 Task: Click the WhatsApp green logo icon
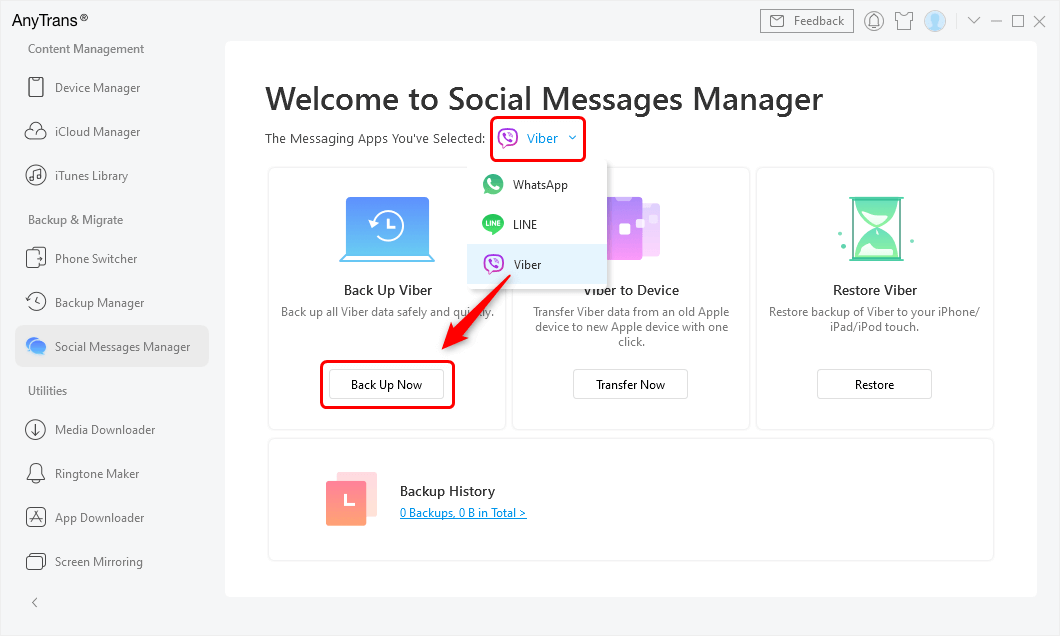pos(493,184)
